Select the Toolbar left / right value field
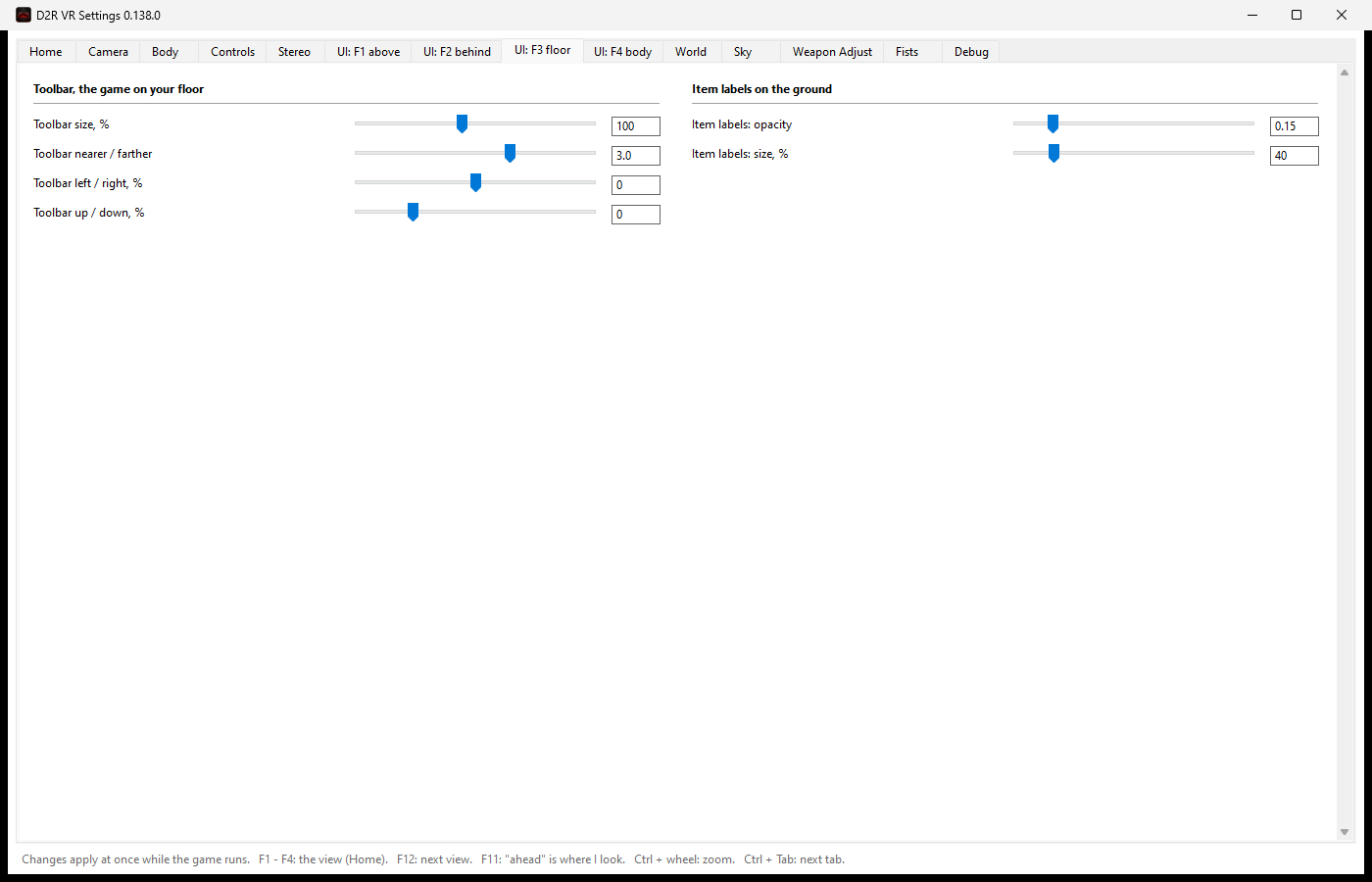The width and height of the screenshot is (1372, 882). [x=636, y=185]
